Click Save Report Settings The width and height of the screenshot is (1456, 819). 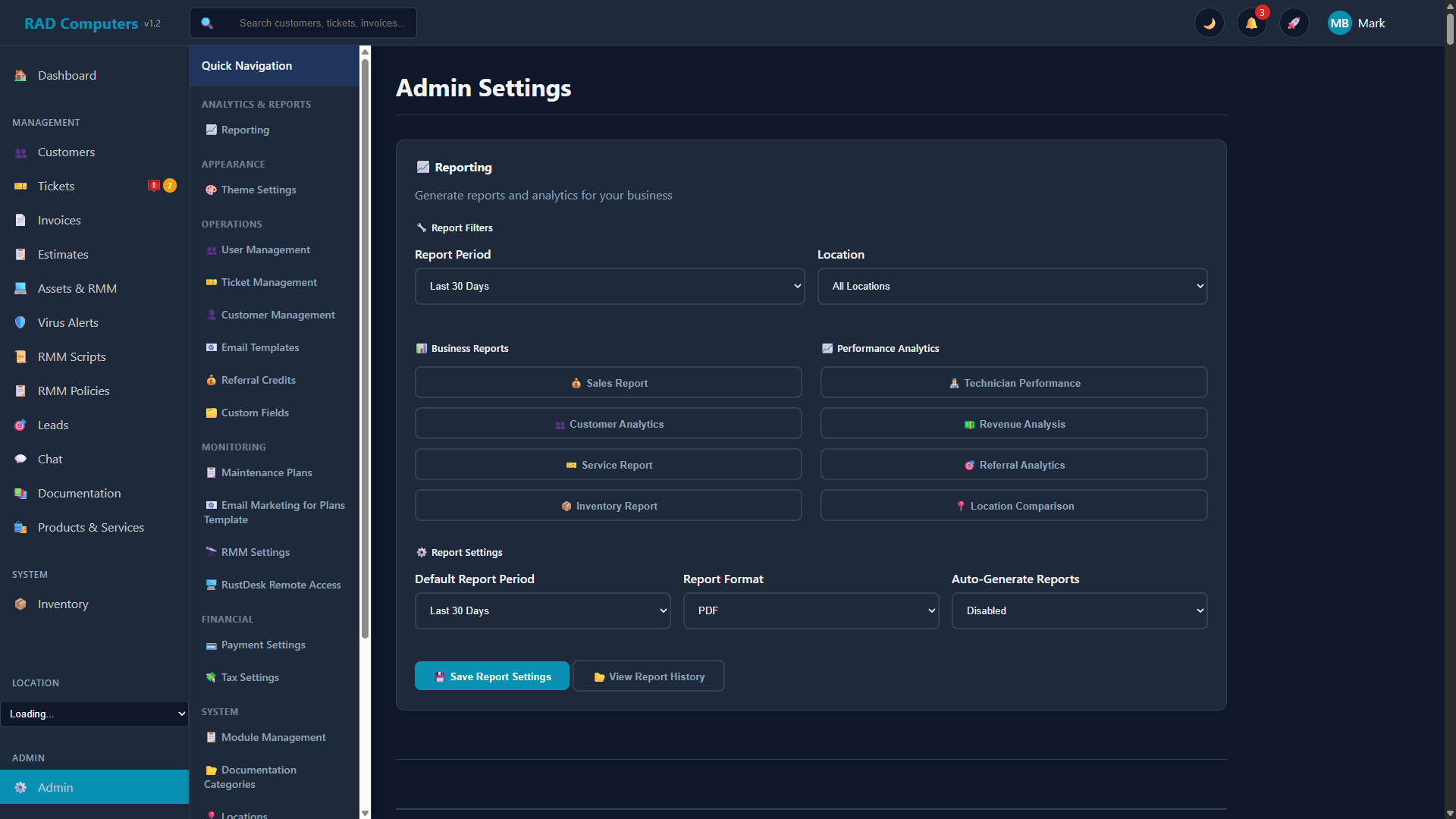point(491,676)
